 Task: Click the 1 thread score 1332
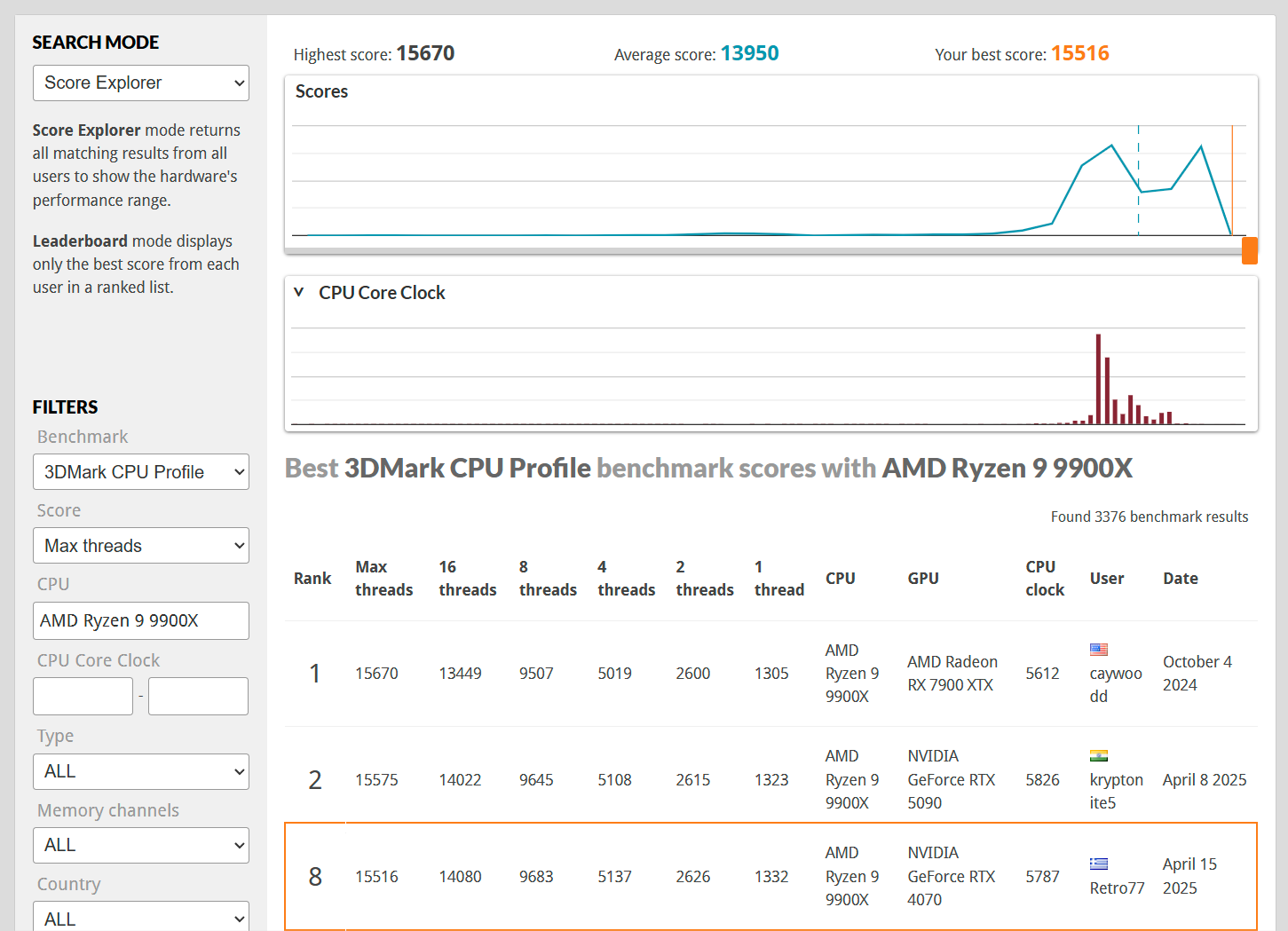click(x=771, y=877)
